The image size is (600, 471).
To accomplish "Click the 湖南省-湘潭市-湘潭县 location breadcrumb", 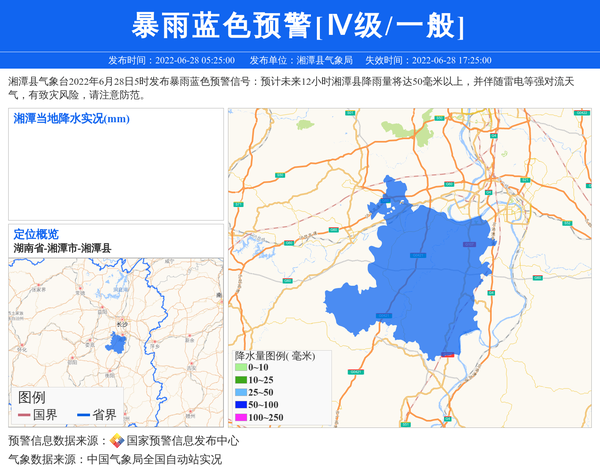I will [x=62, y=248].
